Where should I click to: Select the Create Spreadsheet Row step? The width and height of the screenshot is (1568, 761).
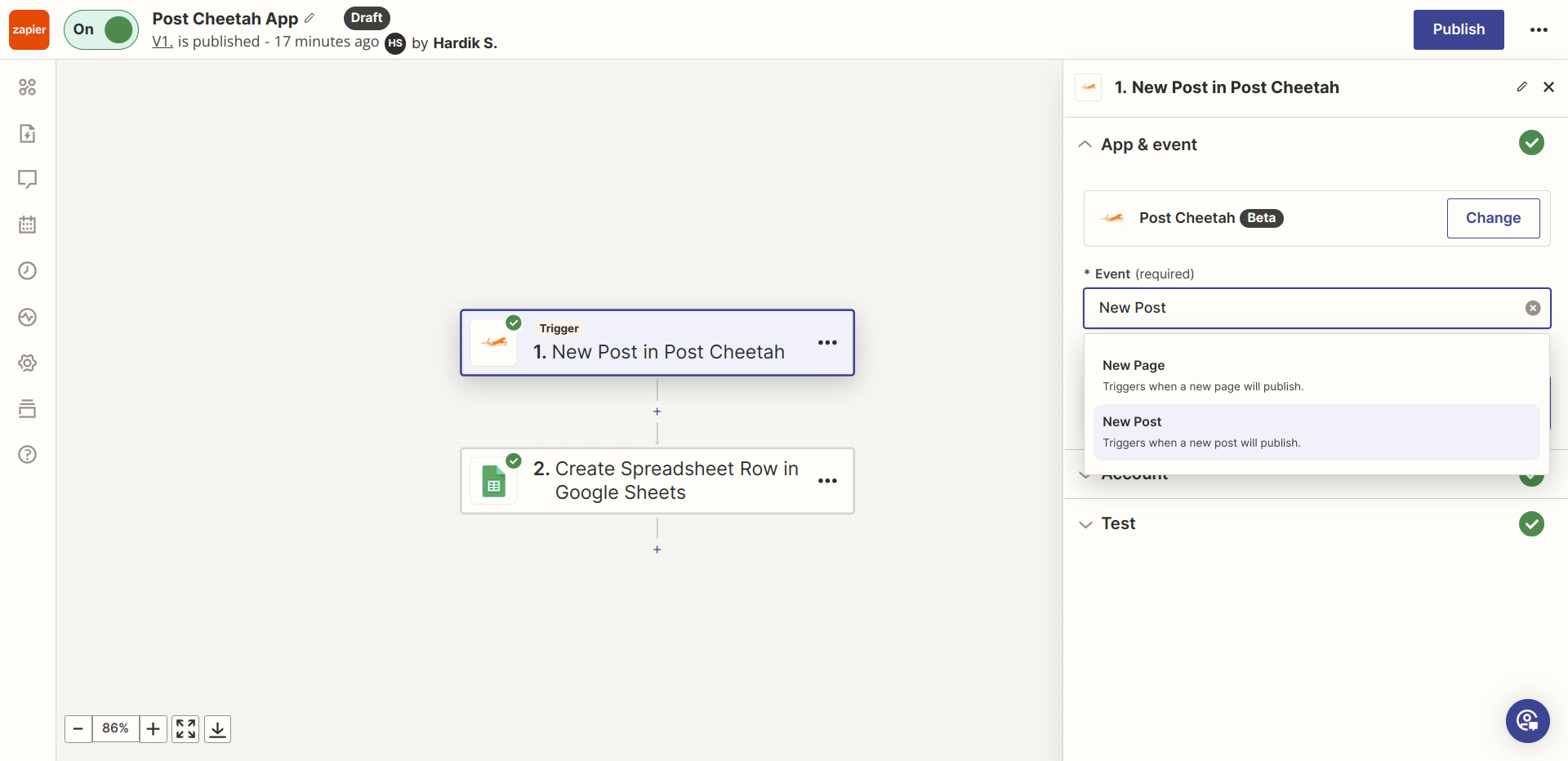pos(657,481)
